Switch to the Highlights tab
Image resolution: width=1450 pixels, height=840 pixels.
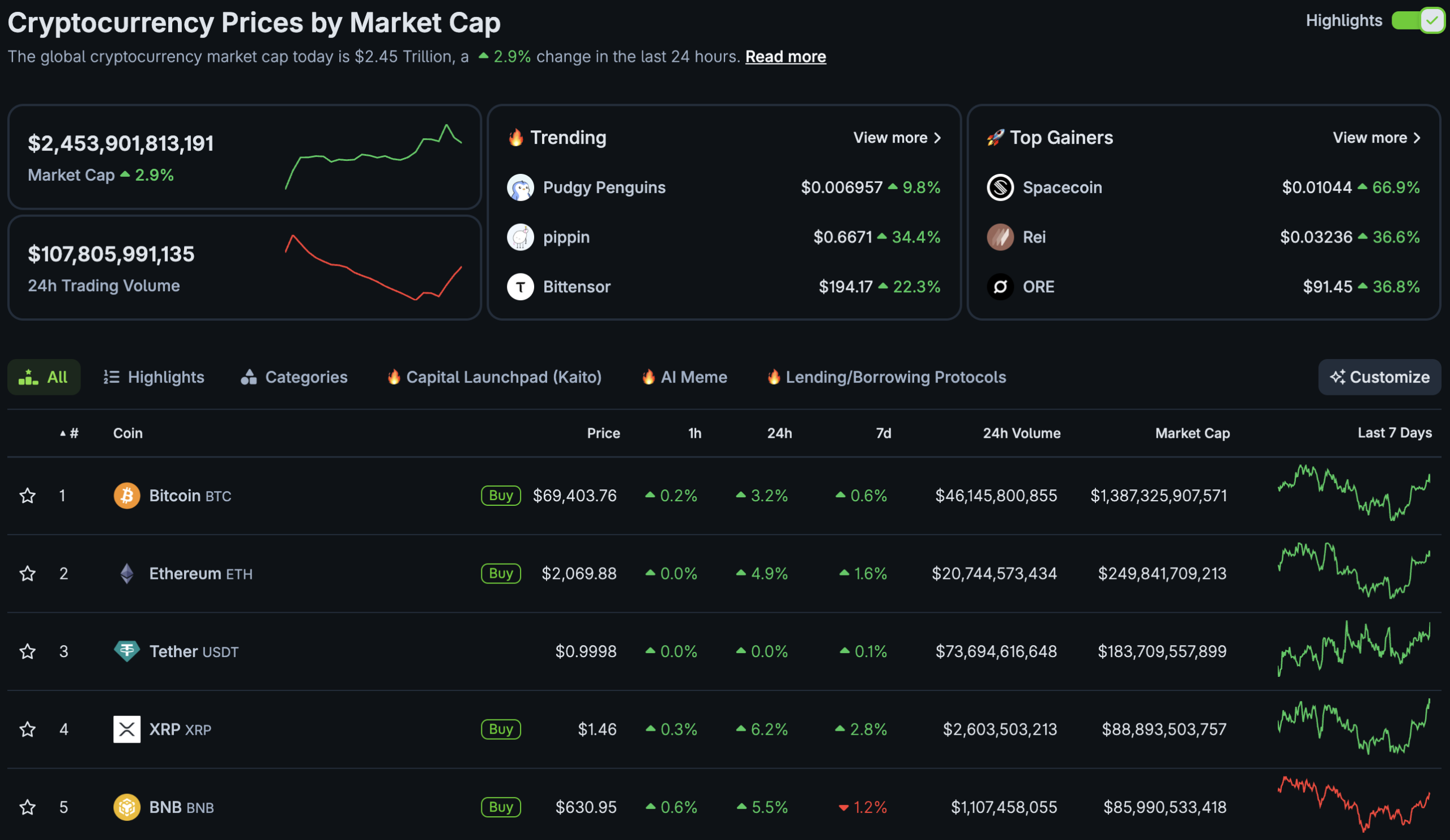[x=153, y=377]
